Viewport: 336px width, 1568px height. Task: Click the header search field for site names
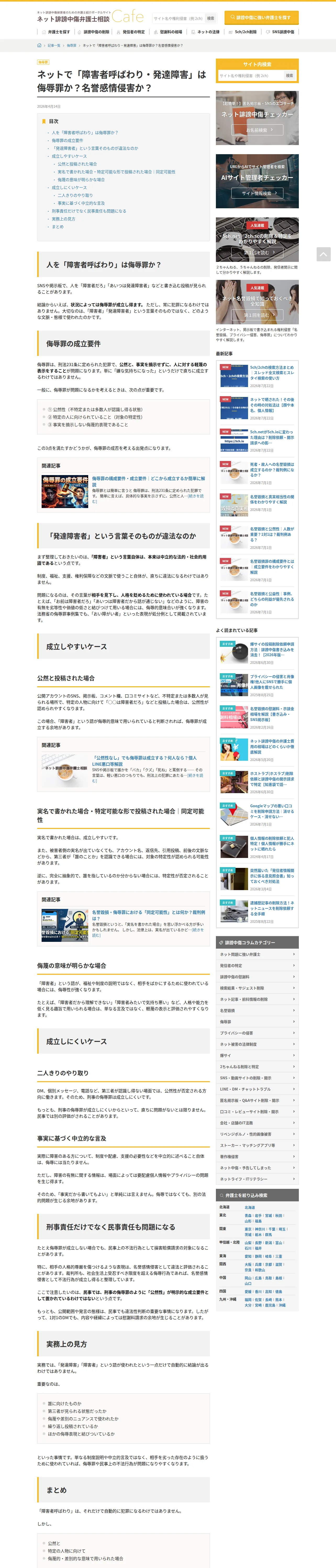[177, 18]
